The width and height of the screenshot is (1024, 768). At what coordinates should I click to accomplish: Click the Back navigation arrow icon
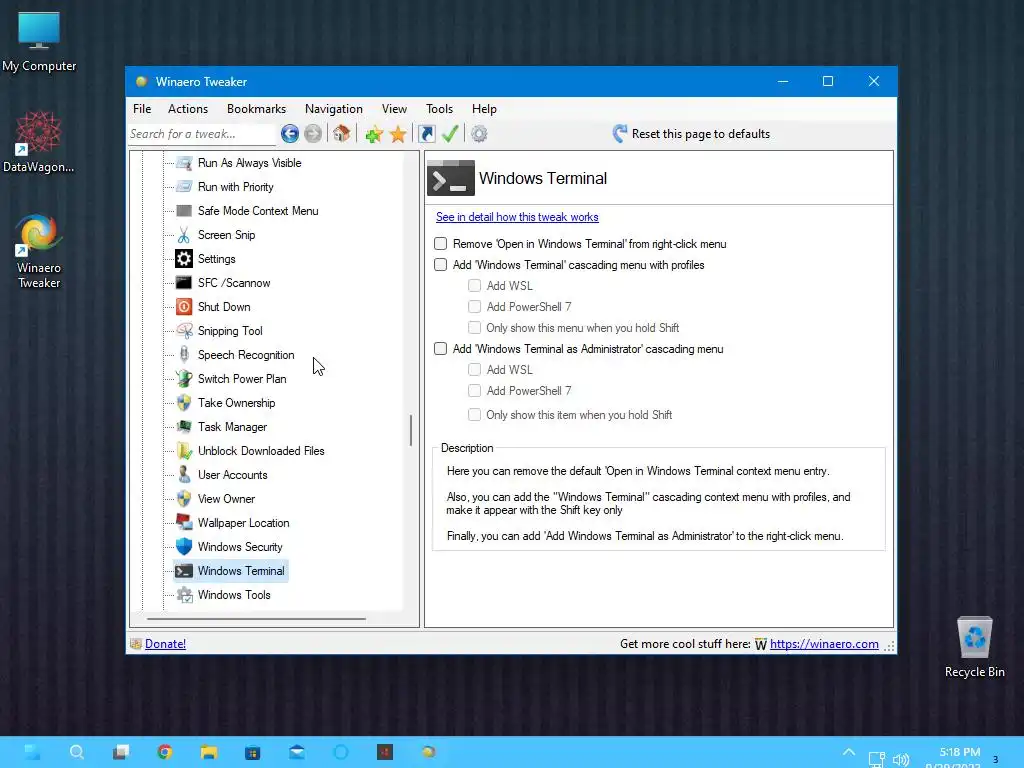tap(290, 134)
